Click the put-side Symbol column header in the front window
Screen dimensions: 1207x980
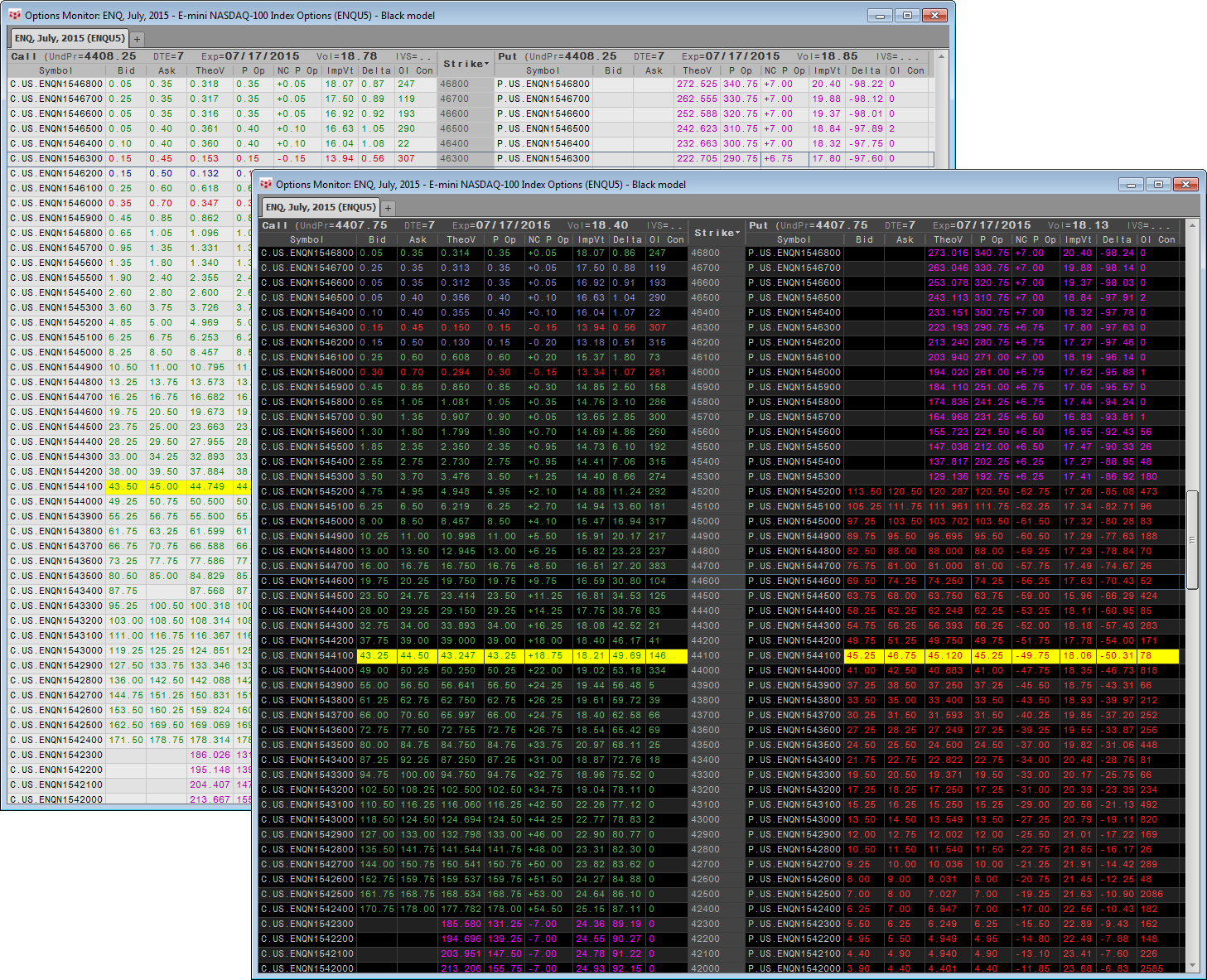point(794,239)
